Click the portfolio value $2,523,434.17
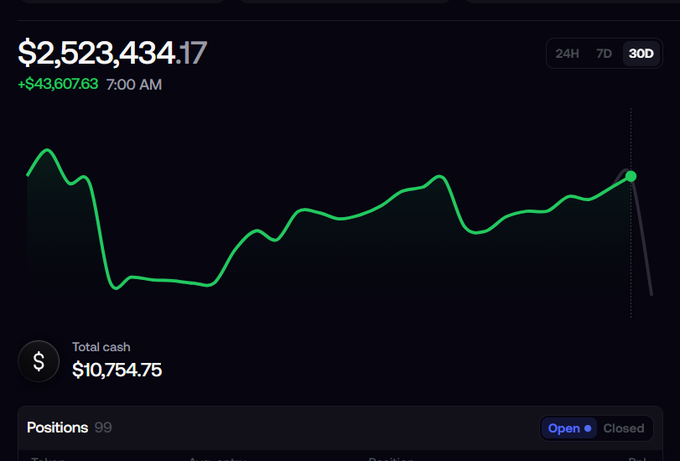The image size is (680, 461). (x=112, y=53)
